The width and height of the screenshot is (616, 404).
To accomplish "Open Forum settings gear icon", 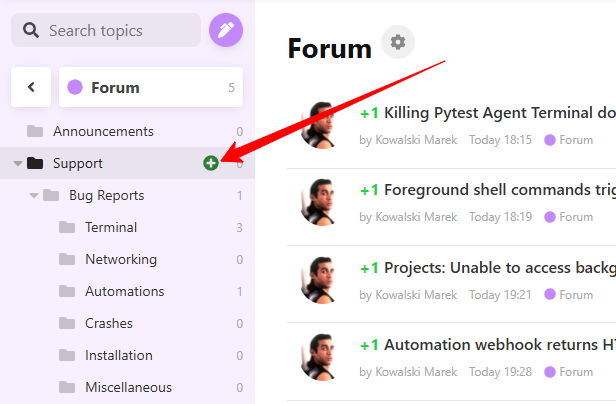I will pos(398,42).
